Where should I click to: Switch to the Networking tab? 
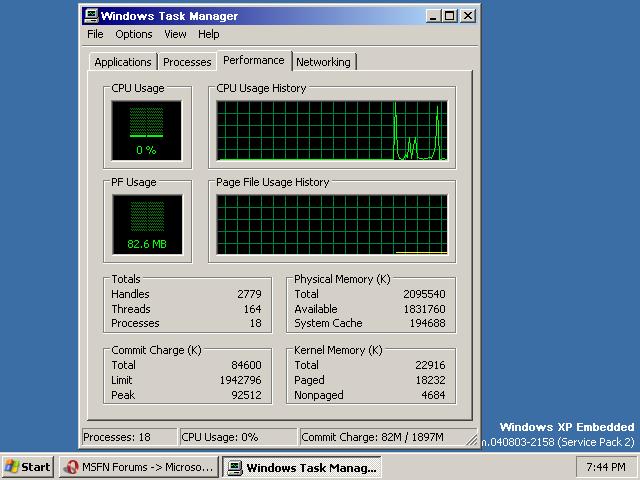click(323, 62)
